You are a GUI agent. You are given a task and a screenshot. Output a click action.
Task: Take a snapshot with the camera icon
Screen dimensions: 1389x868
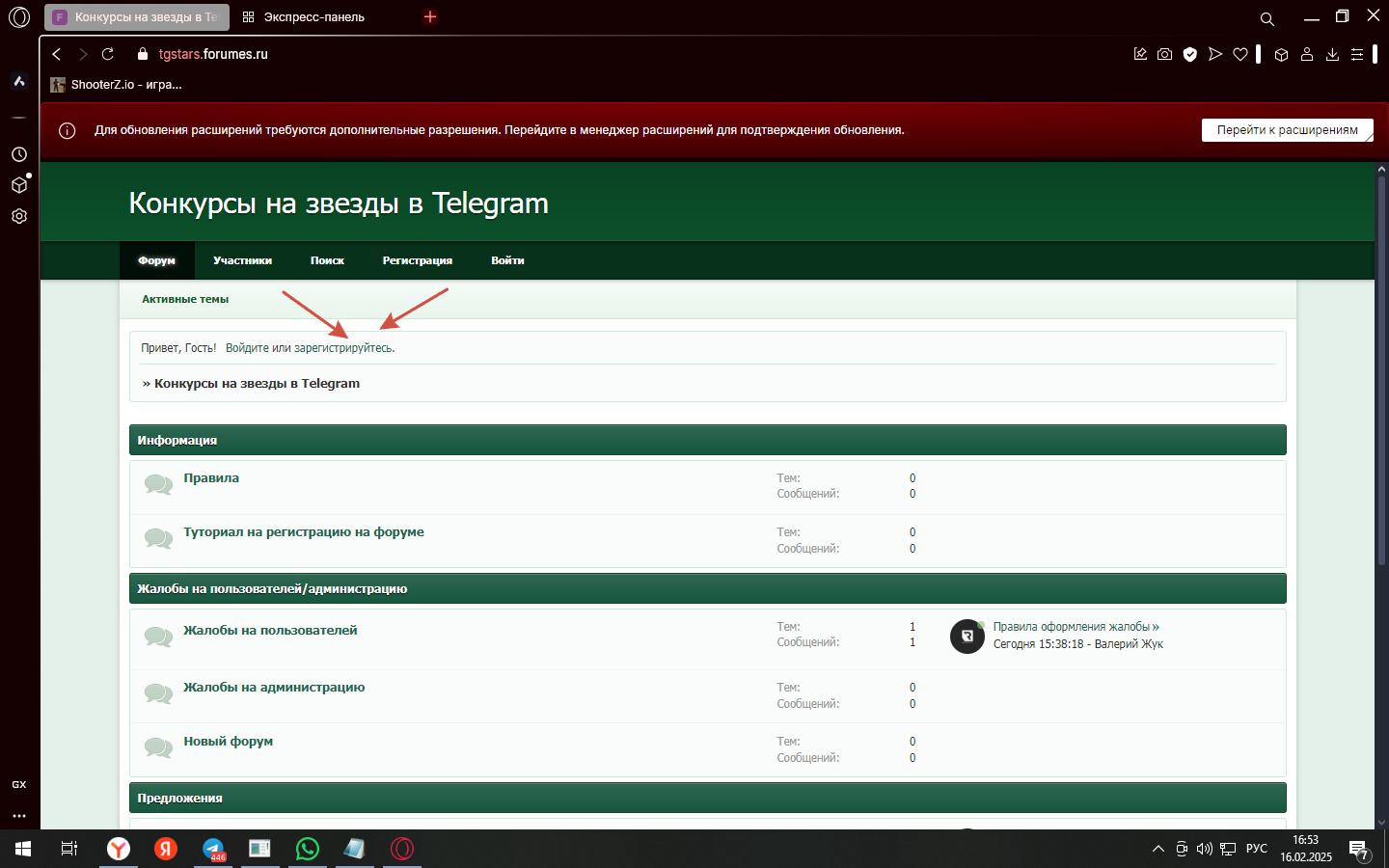coord(1165,54)
